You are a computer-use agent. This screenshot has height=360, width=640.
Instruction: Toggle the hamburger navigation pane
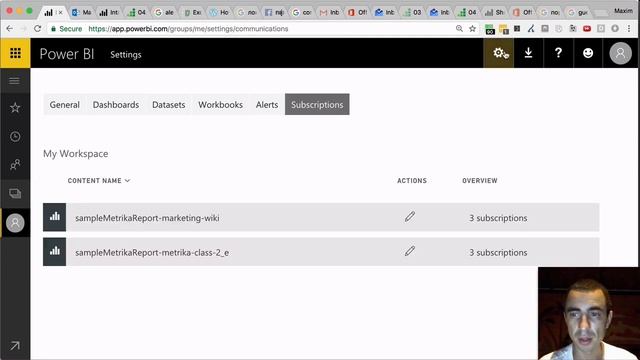point(15,81)
